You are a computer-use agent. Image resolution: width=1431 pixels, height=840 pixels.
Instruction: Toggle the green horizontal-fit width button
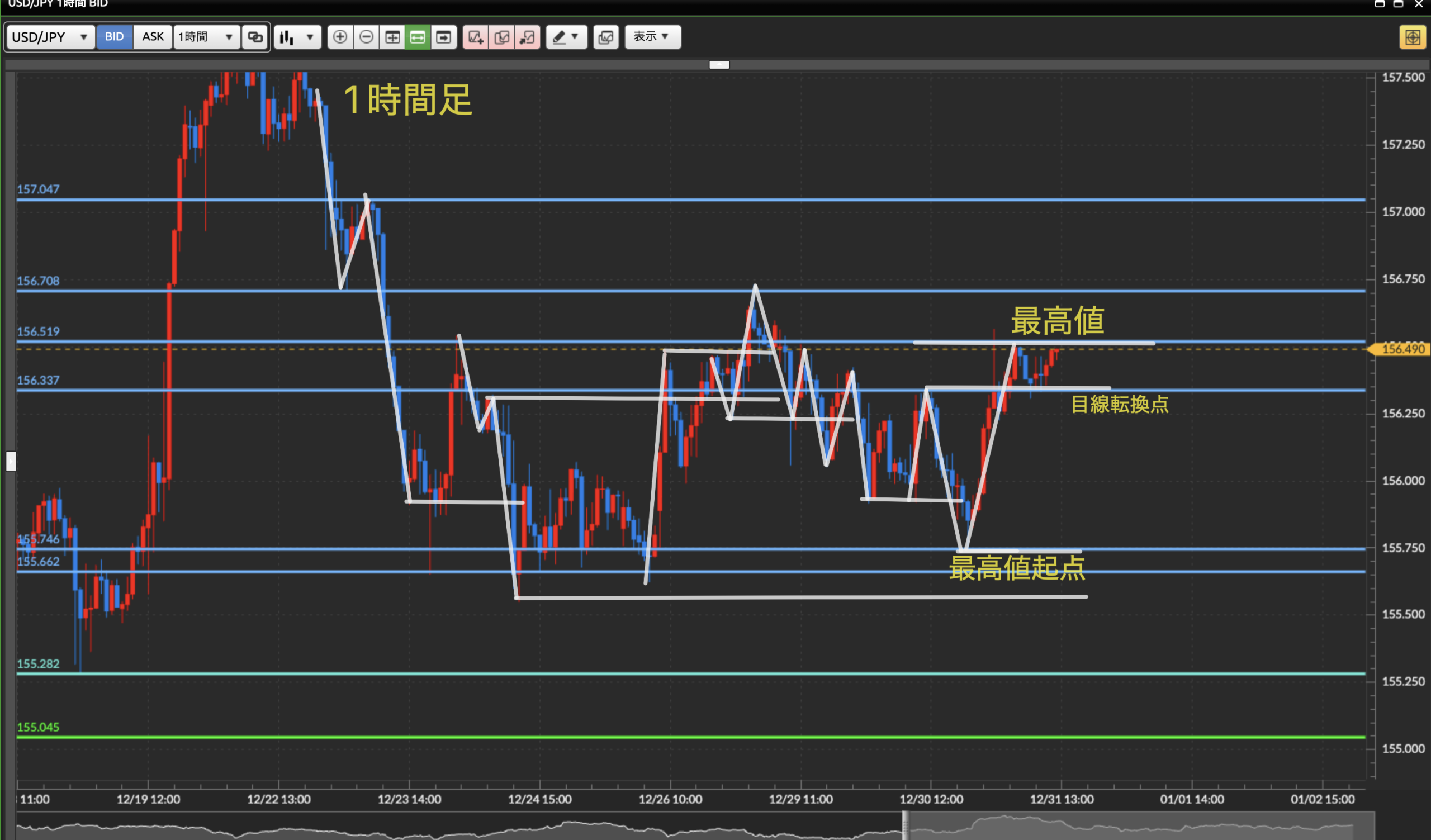[x=418, y=37]
